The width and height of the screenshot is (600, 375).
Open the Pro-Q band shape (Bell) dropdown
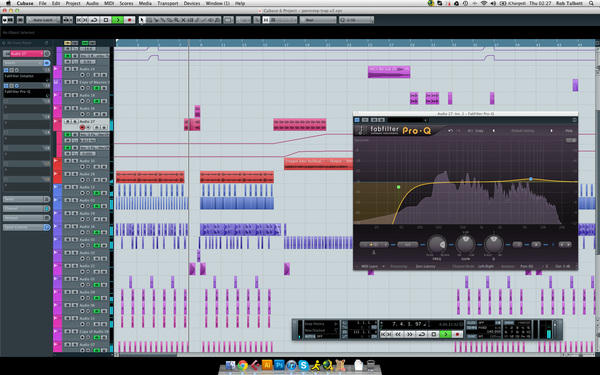[408, 244]
